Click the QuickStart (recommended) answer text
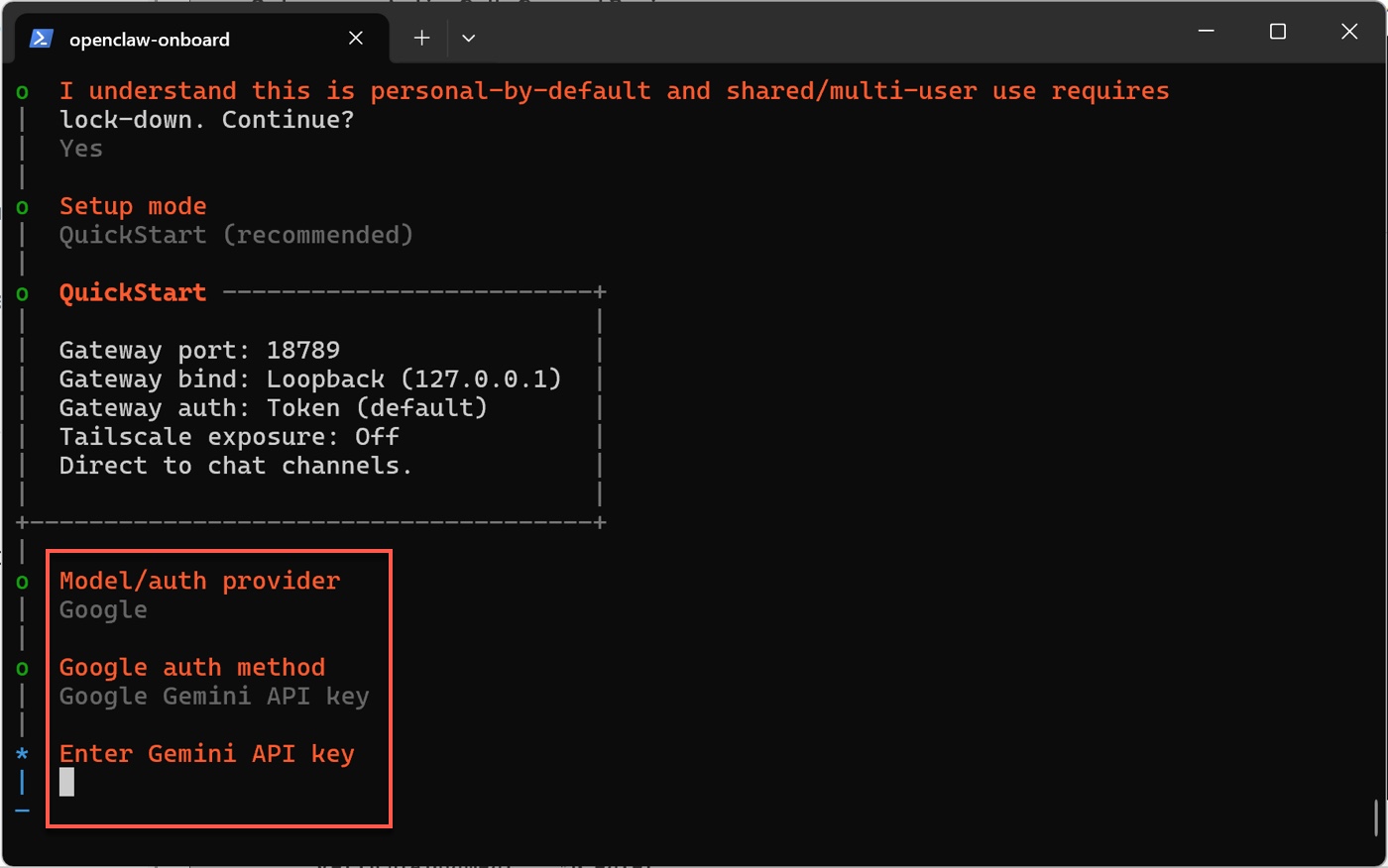This screenshot has height=868, width=1388. pos(236,235)
